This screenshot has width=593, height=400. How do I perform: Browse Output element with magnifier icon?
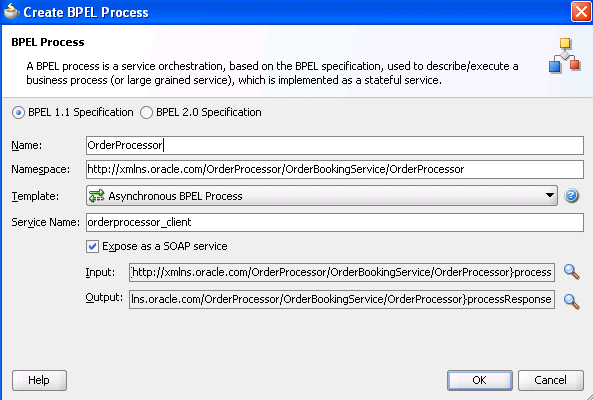[571, 301]
